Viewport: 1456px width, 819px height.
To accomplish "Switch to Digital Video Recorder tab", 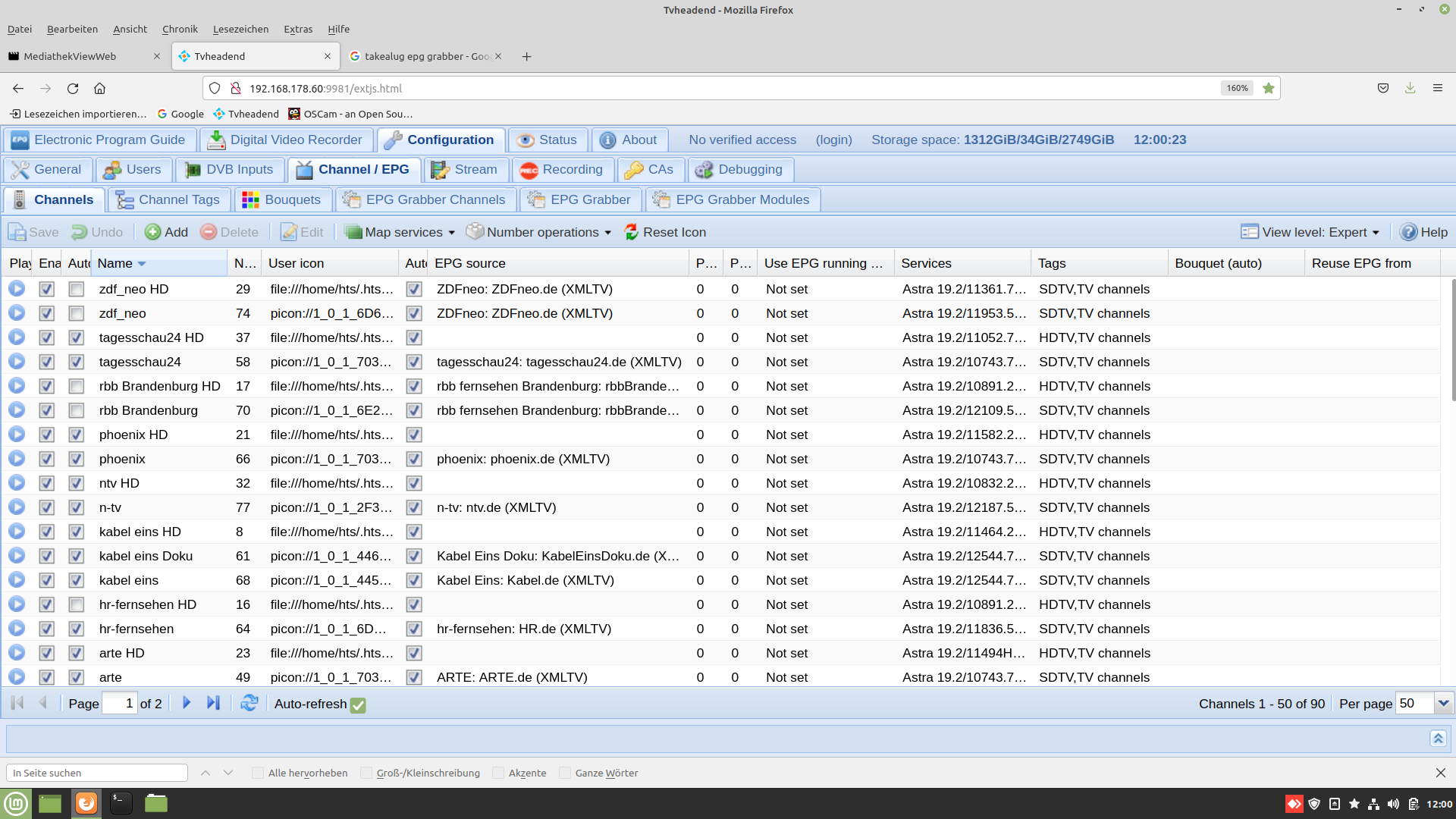I will pos(287,140).
